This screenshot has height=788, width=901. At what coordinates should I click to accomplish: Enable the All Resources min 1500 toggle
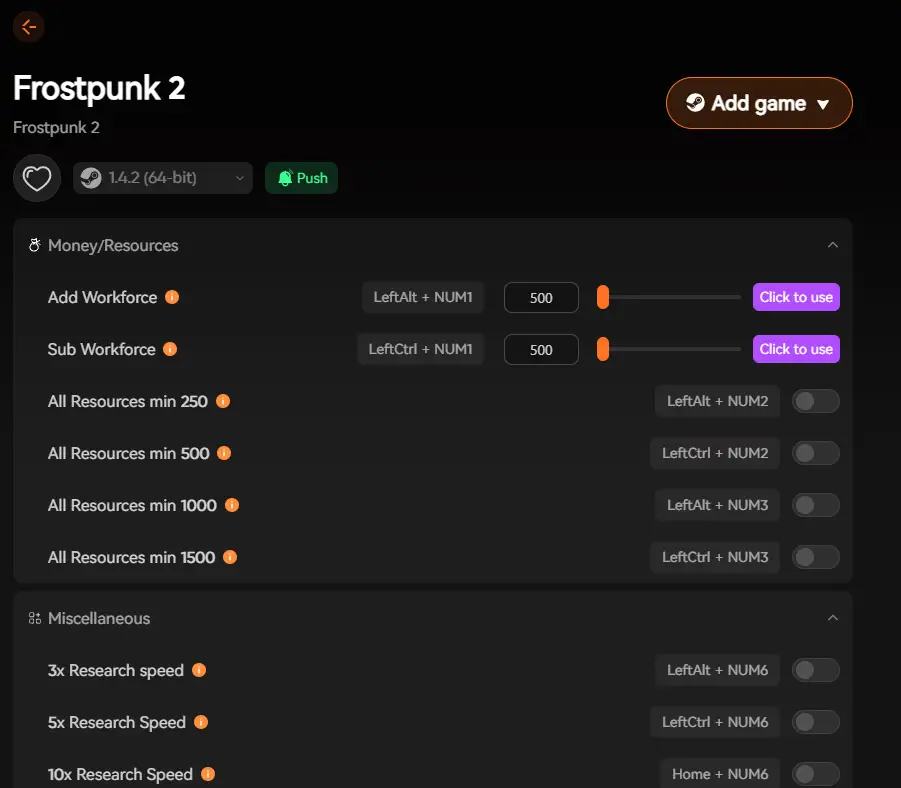pos(815,557)
